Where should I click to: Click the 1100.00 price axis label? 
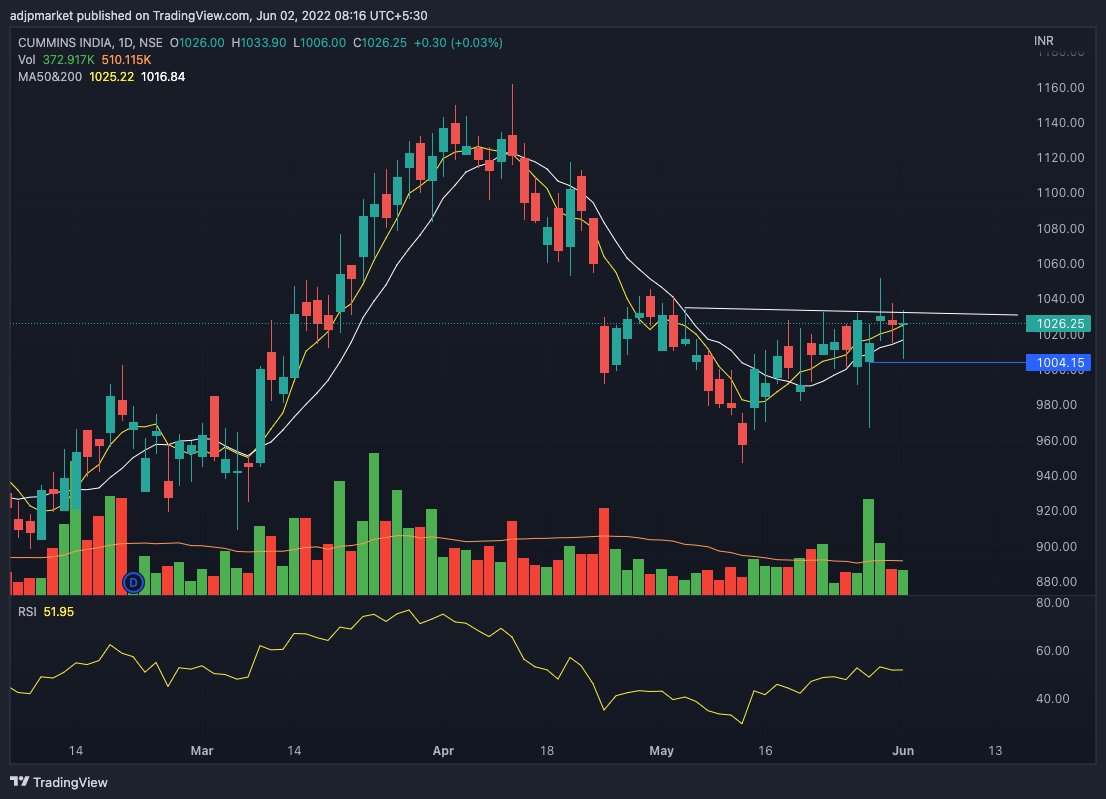1060,193
